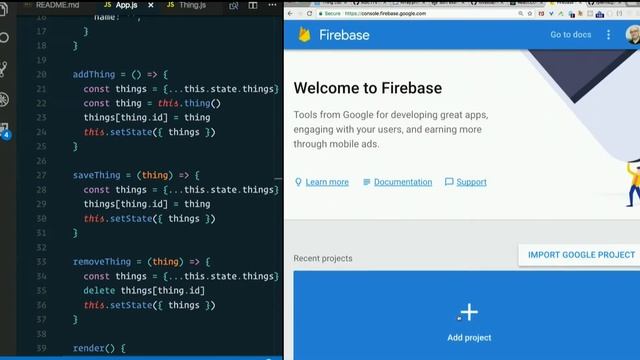Click the document icon beside Documentation
Viewport: 640px width, 360px height.
pos(367,182)
